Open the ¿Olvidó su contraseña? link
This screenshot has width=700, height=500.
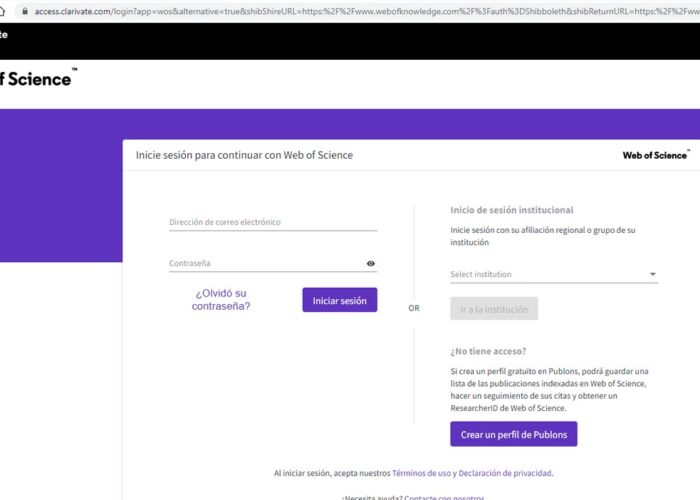click(221, 300)
